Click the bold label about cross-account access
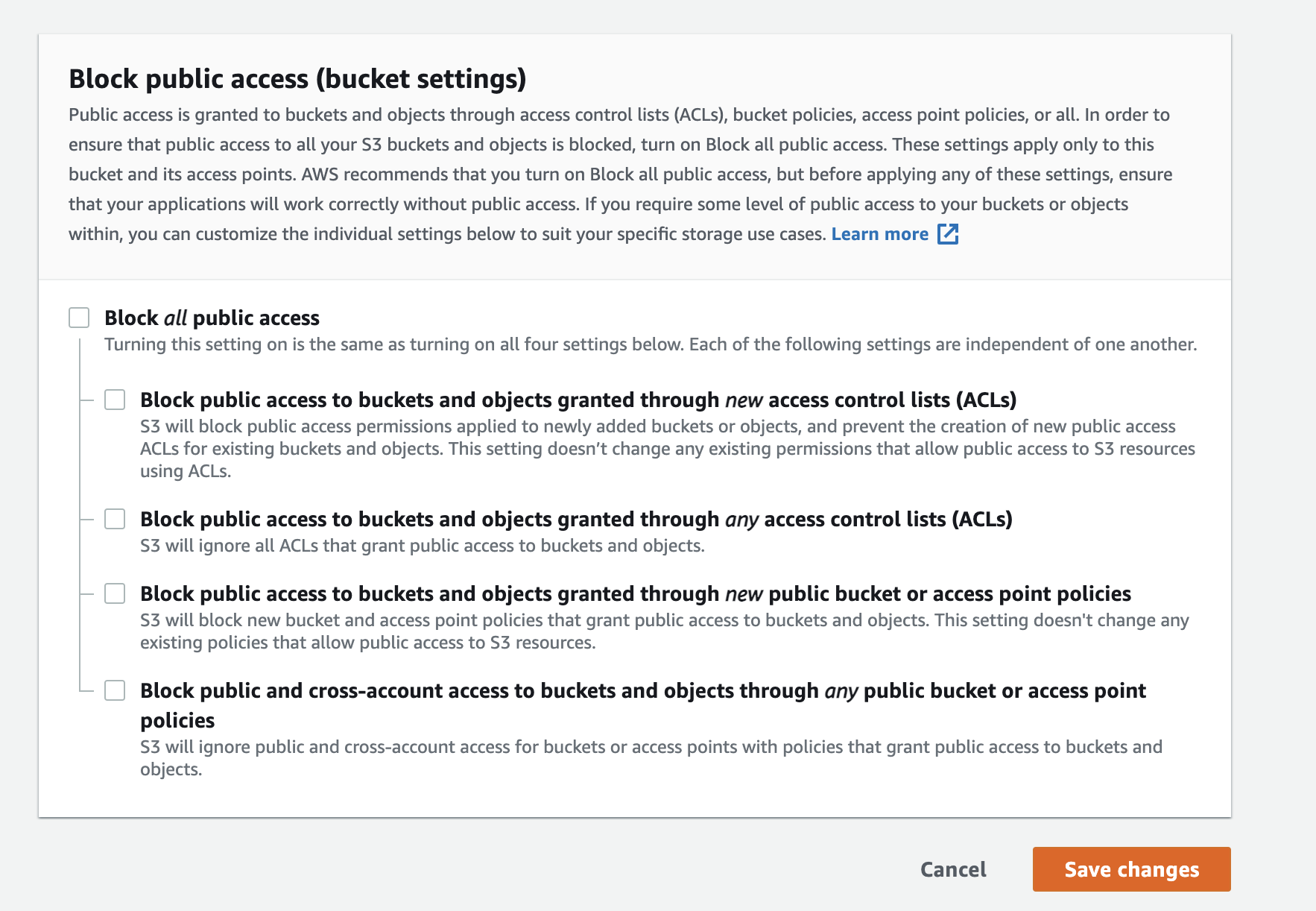 642,691
